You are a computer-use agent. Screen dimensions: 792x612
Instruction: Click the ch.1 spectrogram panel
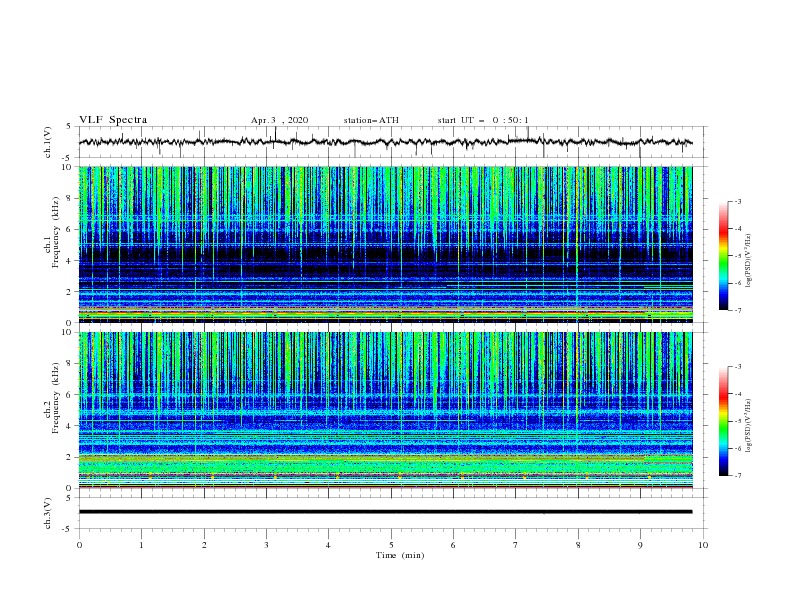[x=385, y=244]
